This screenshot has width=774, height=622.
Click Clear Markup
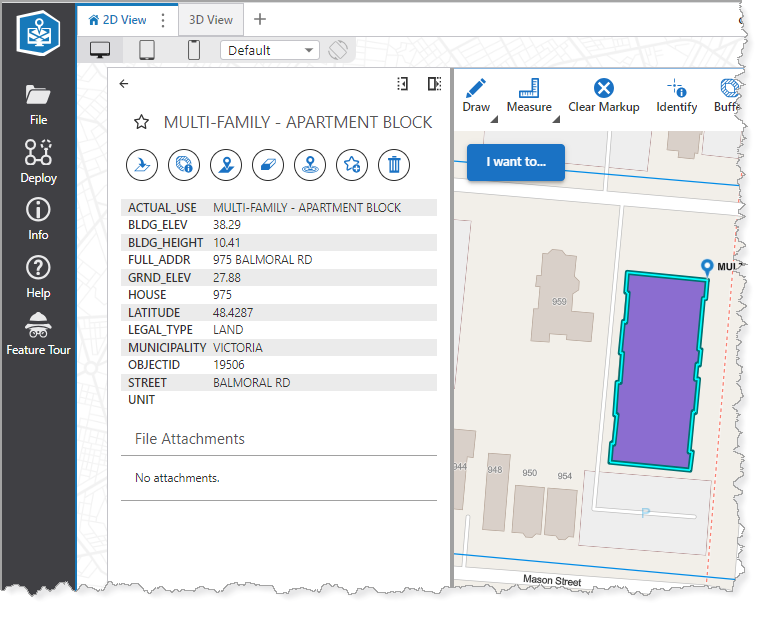point(604,96)
